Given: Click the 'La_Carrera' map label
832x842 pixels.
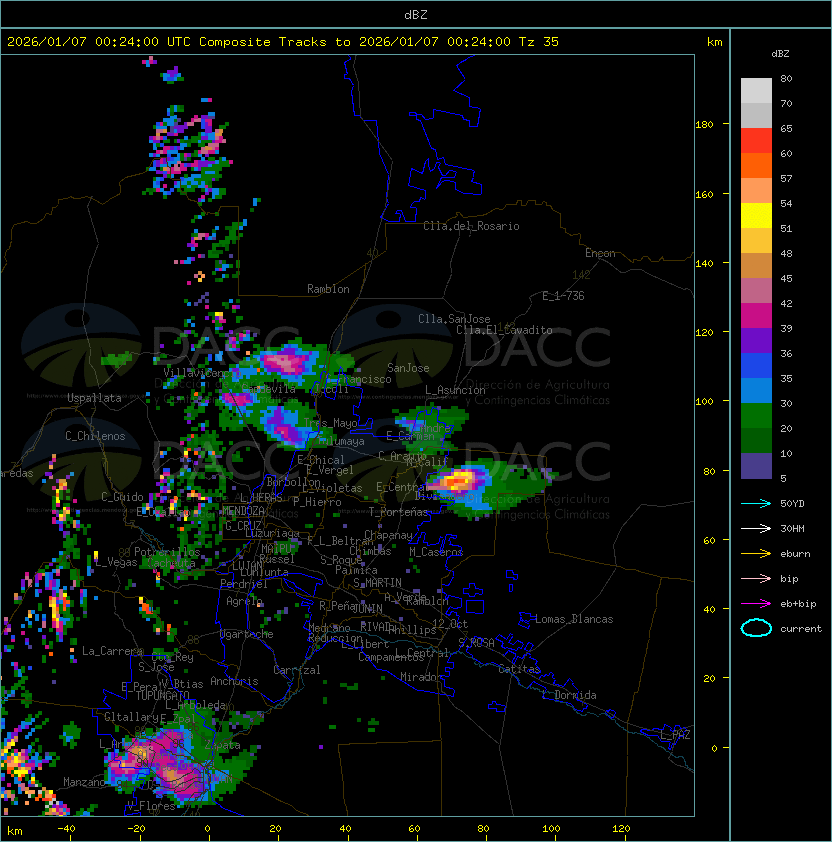Looking at the screenshot, I should 112,651.
